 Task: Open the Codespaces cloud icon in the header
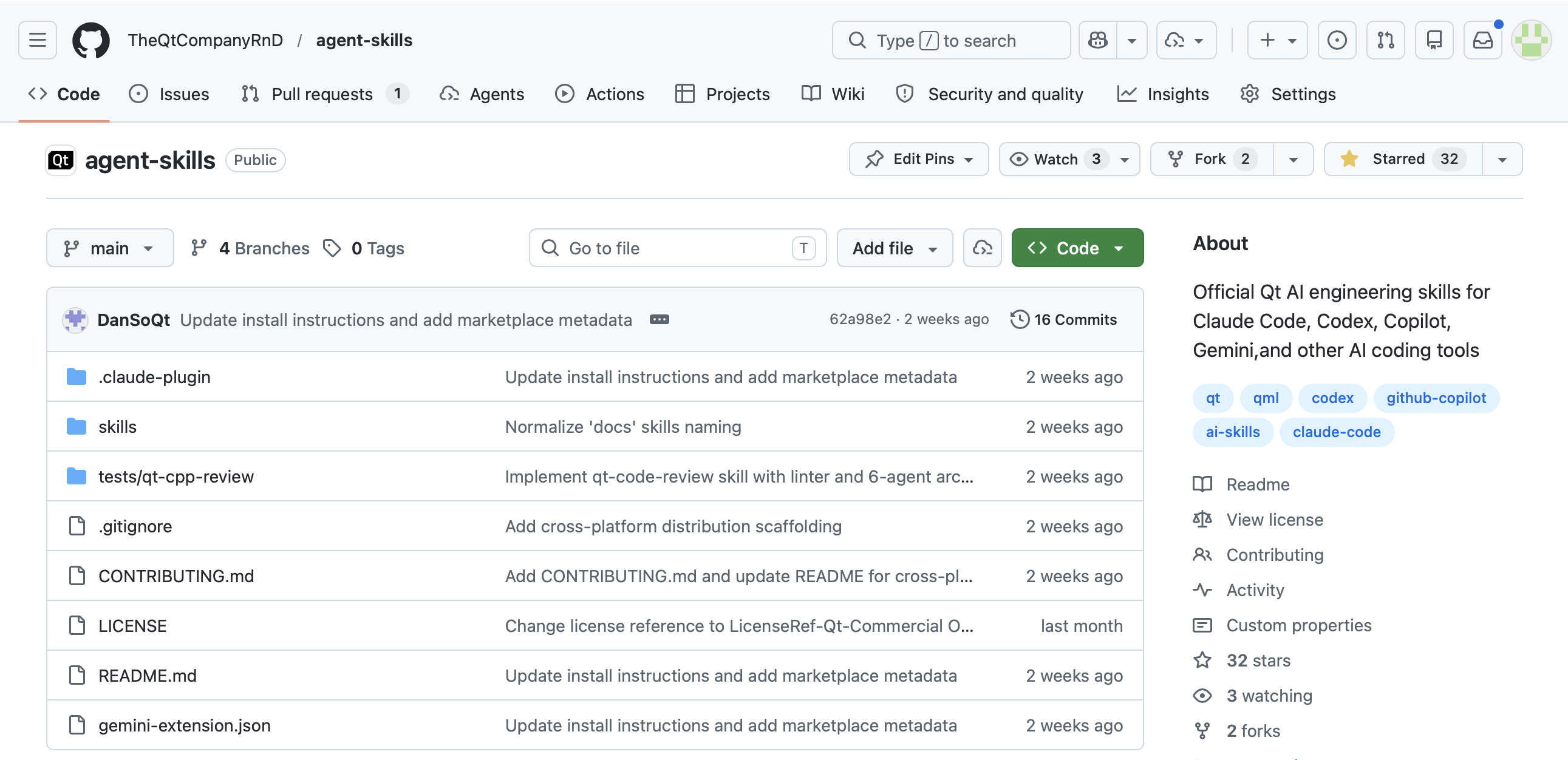pos(1175,39)
